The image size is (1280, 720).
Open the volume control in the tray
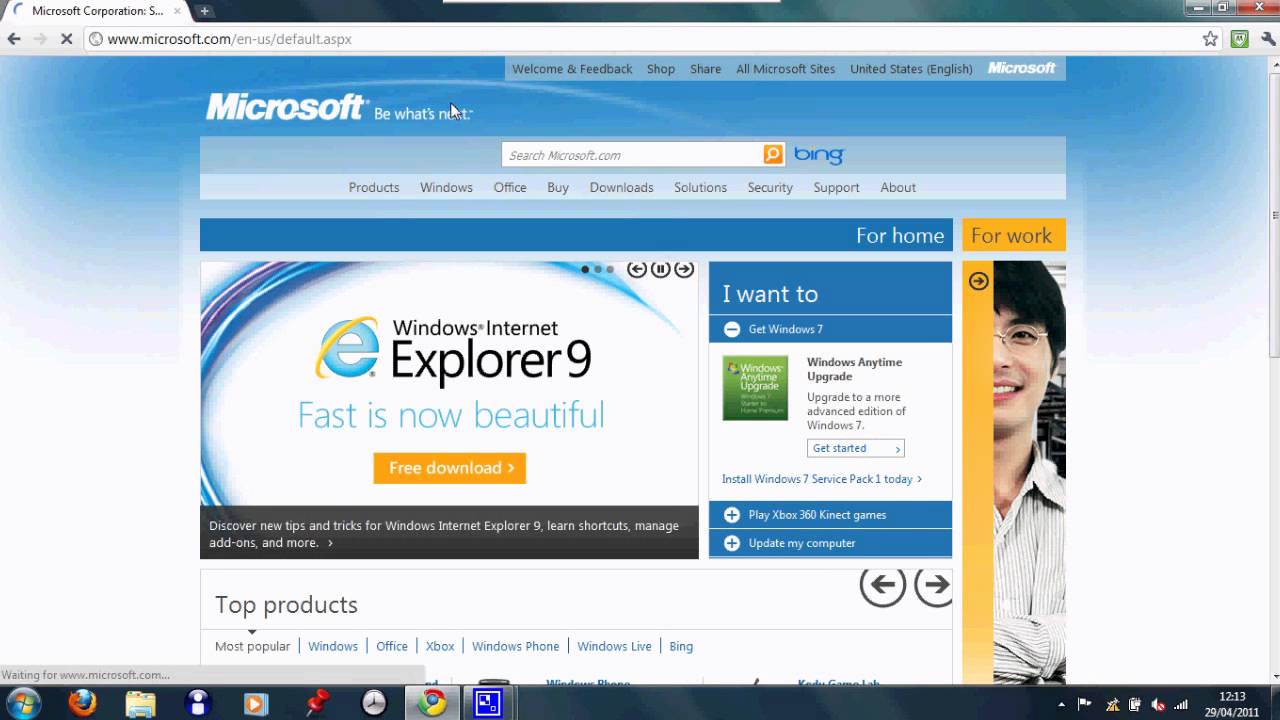pyautogui.click(x=1158, y=704)
